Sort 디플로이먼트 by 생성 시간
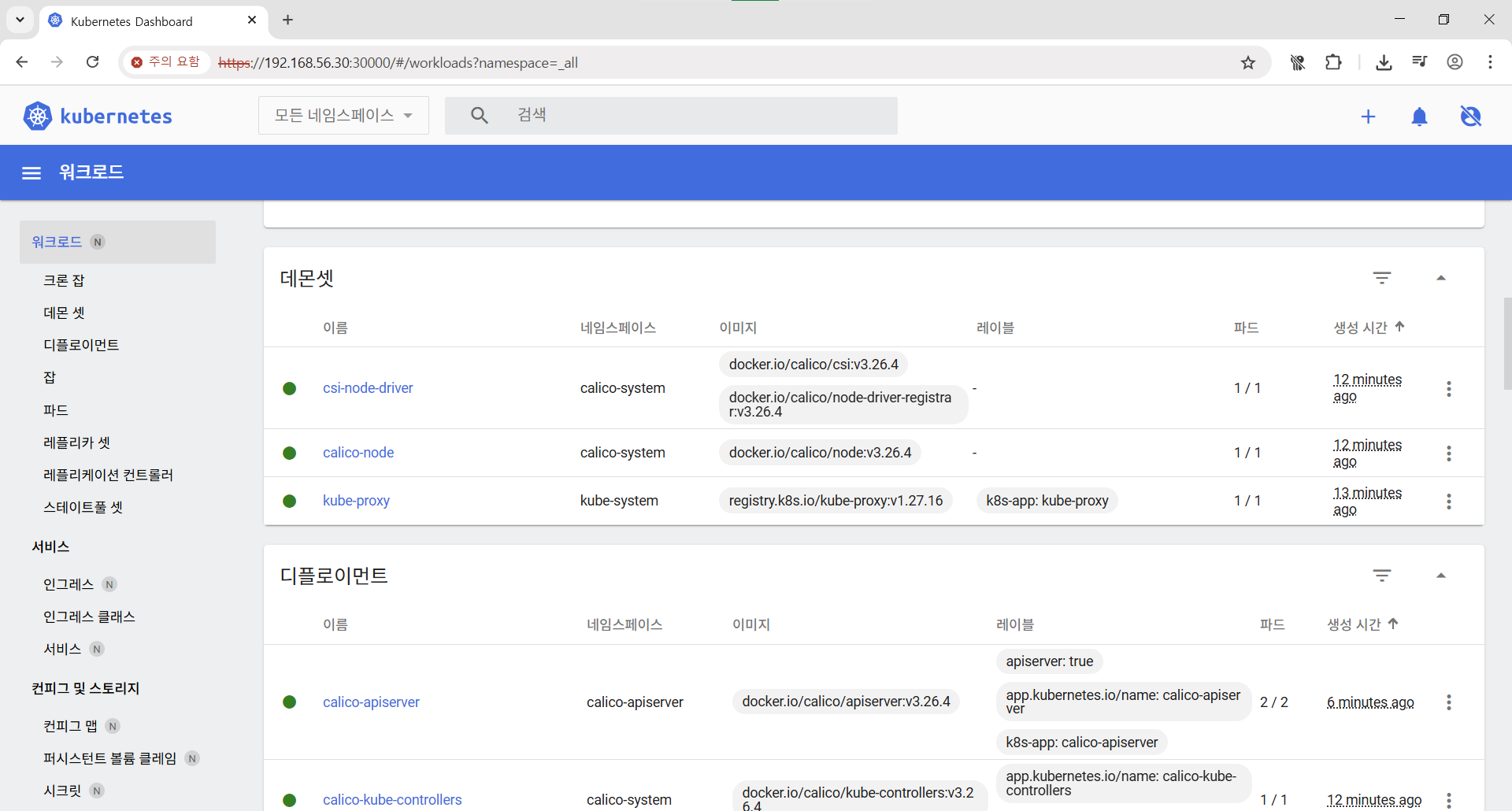 1362,624
